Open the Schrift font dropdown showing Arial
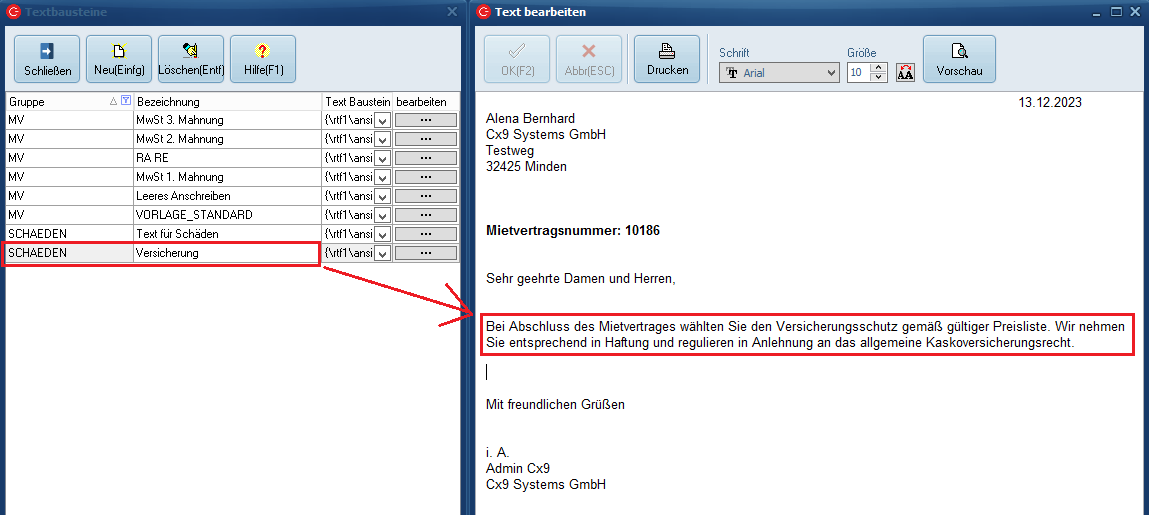 [x=779, y=72]
